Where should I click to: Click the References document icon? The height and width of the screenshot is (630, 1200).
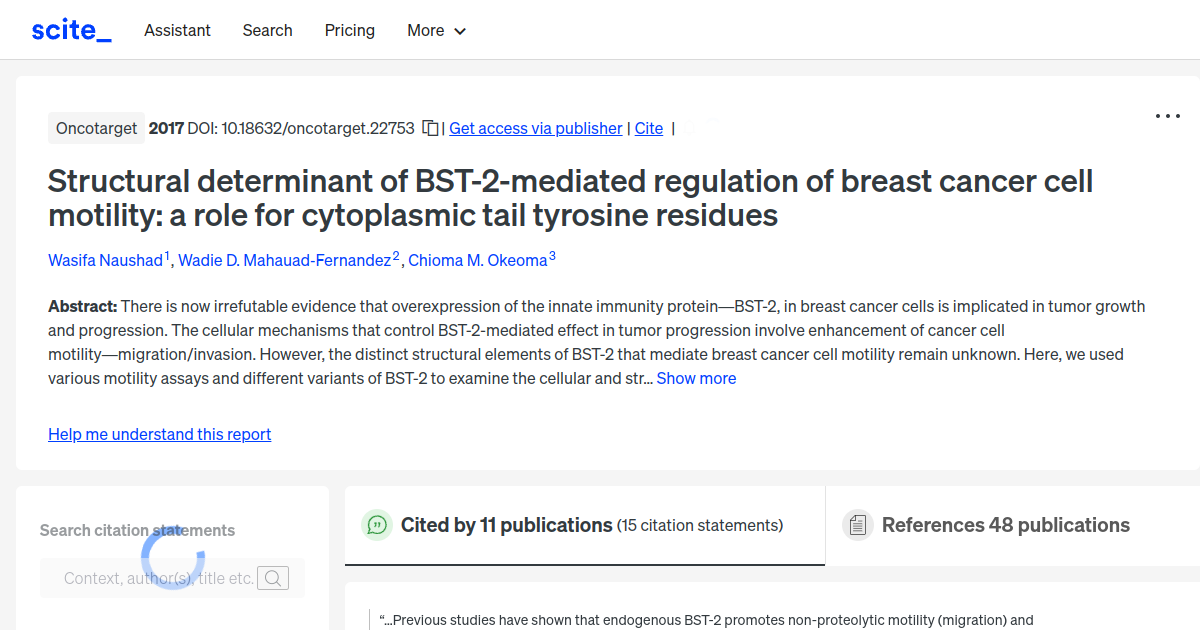tap(858, 524)
